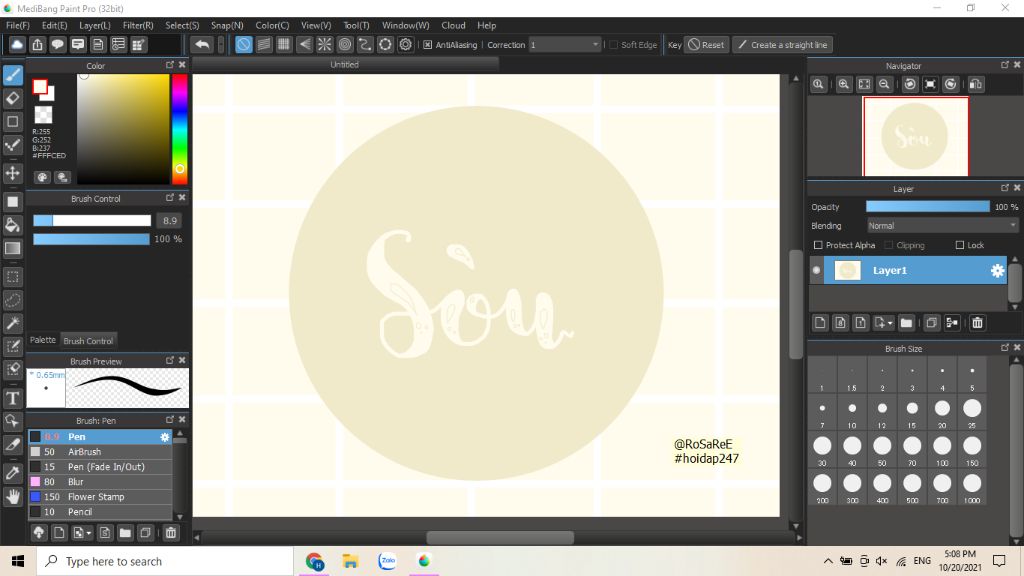Undock the Brush Size panel
Screen dimensions: 1024x576
(1004, 347)
